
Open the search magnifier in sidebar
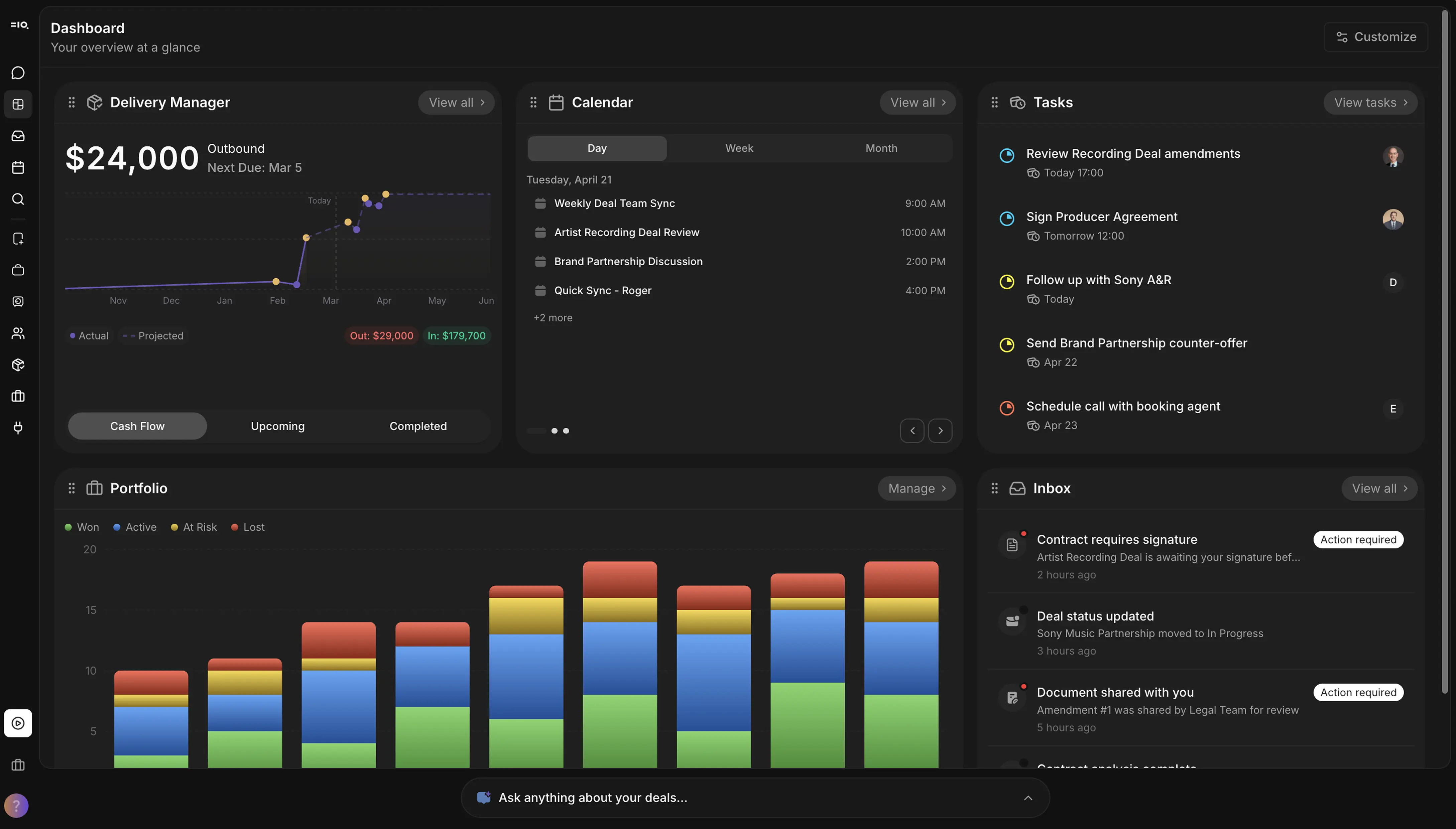tap(18, 199)
